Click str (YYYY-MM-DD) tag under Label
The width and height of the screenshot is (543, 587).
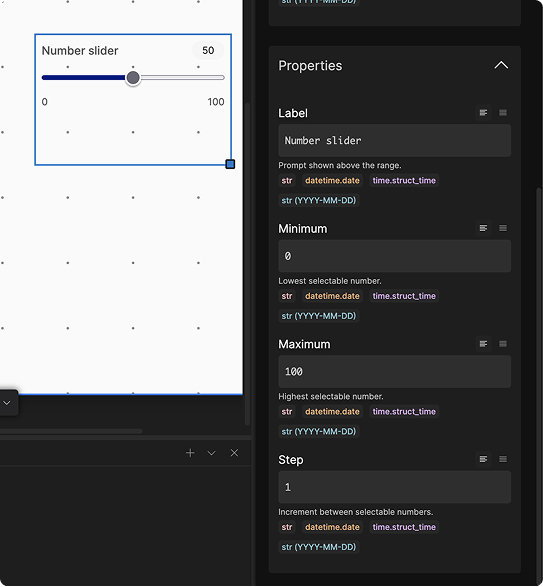click(x=319, y=200)
